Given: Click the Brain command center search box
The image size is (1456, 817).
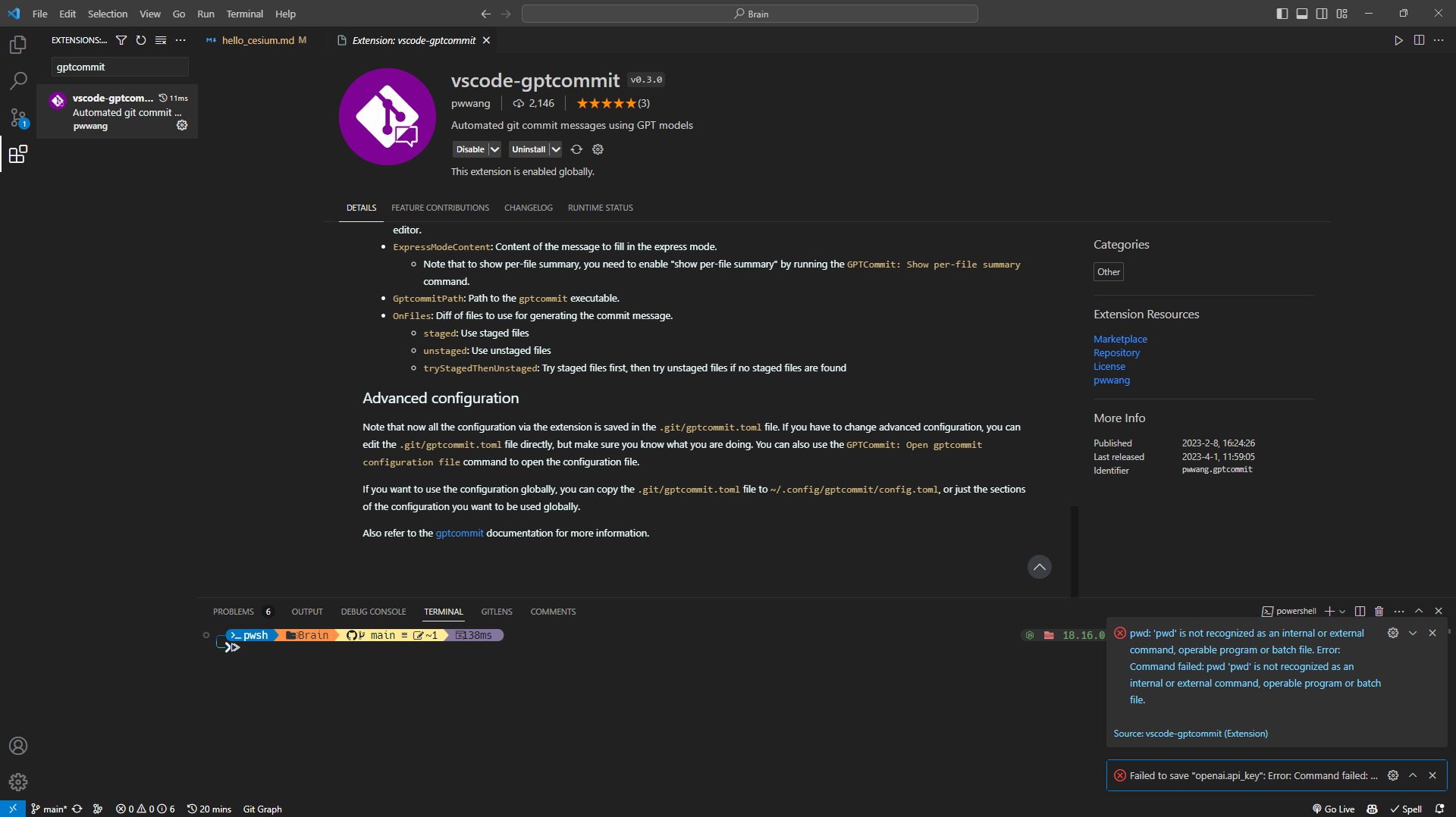Looking at the screenshot, I should [750, 14].
